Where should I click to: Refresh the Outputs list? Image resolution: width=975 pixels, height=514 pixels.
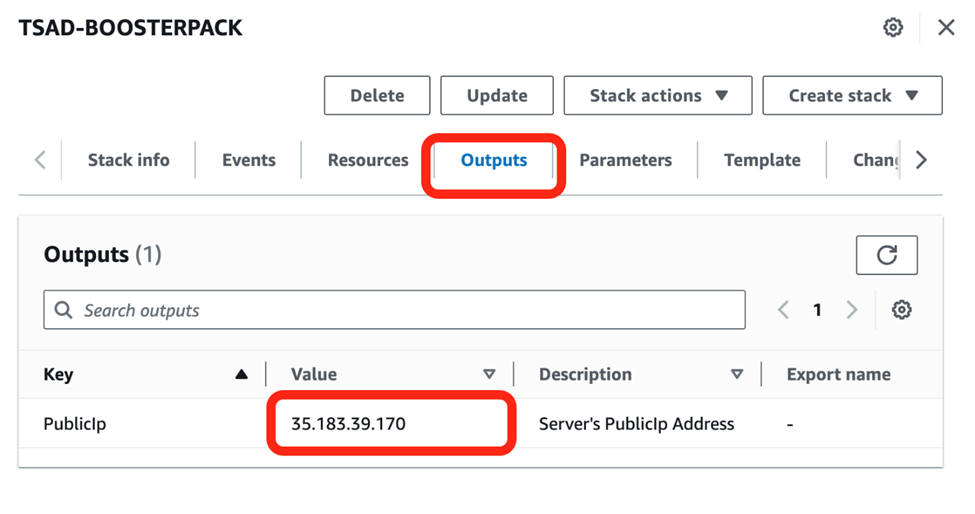click(x=886, y=255)
